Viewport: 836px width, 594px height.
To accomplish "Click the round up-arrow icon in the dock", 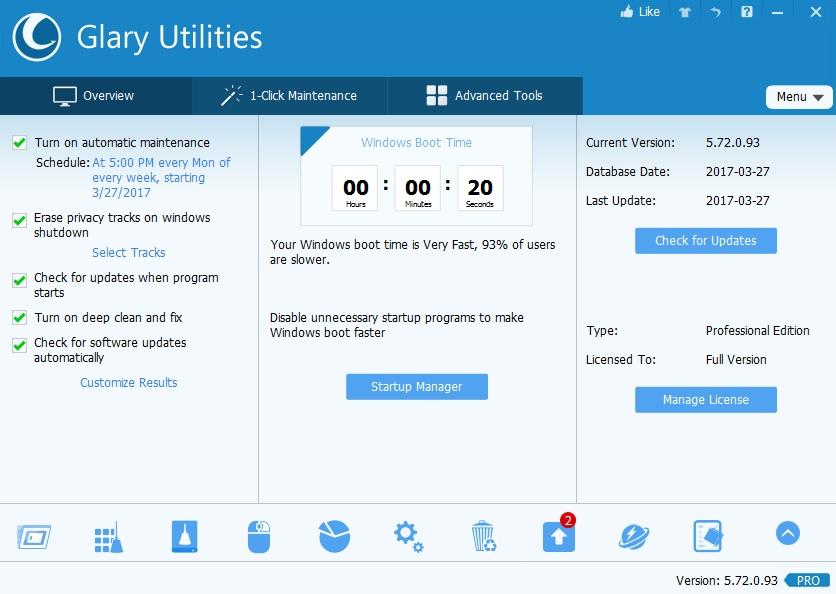I will 787,533.
